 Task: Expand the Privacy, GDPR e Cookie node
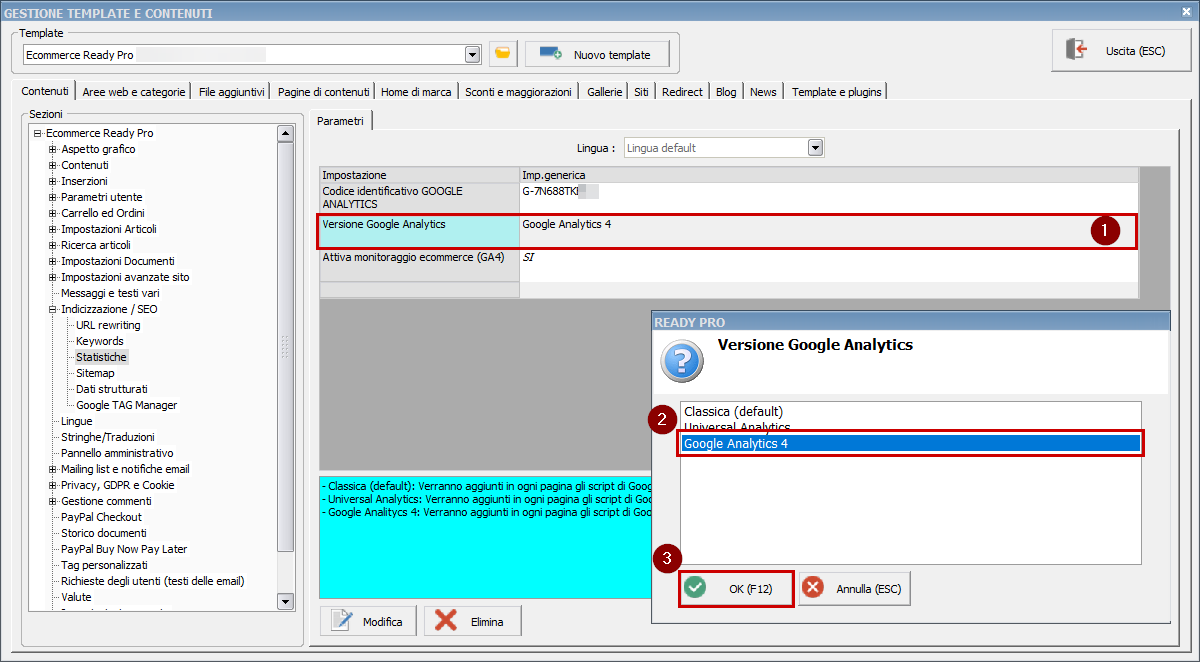coord(53,485)
